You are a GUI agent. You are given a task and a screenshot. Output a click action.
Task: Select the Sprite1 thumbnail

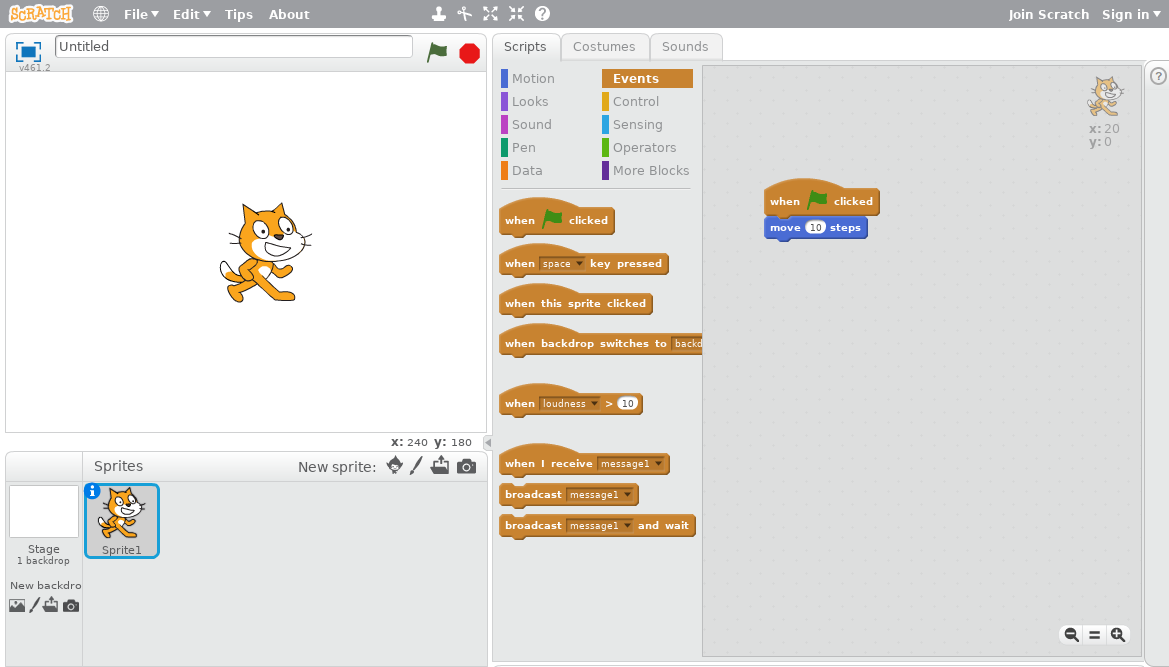(122, 520)
